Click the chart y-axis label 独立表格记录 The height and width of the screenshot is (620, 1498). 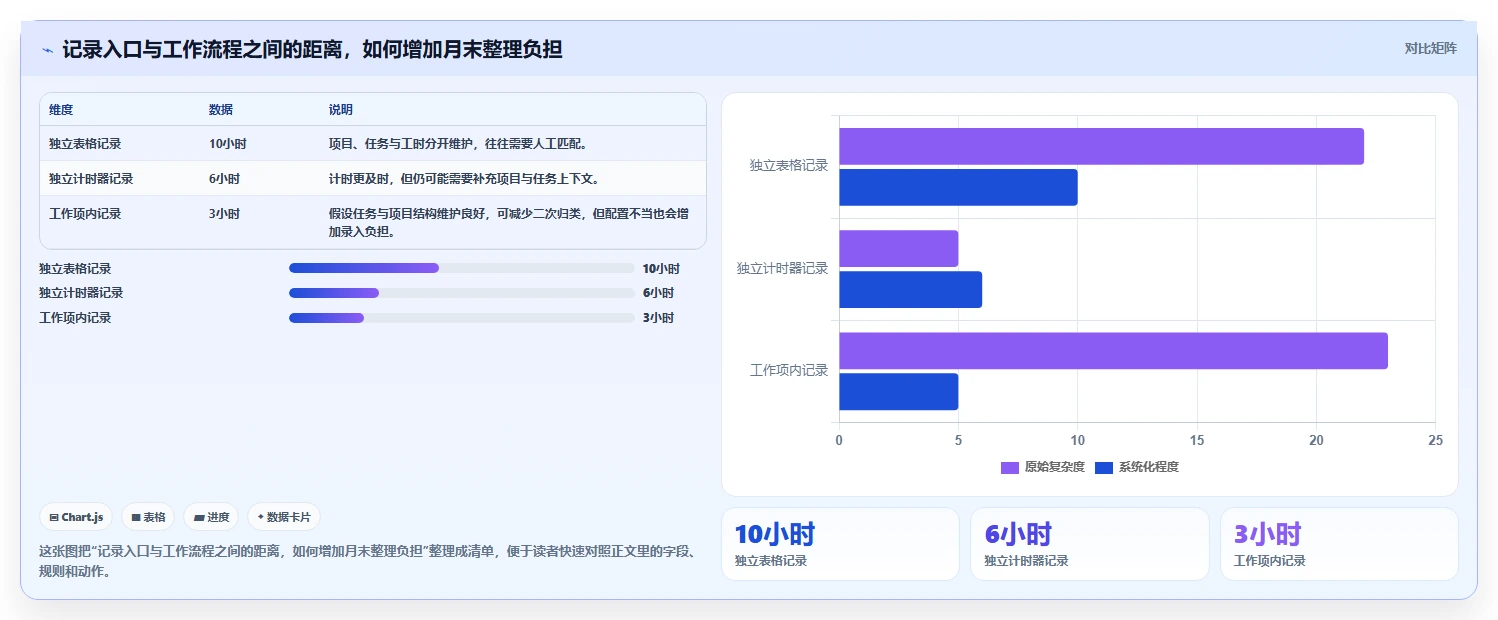[x=789, y=166]
